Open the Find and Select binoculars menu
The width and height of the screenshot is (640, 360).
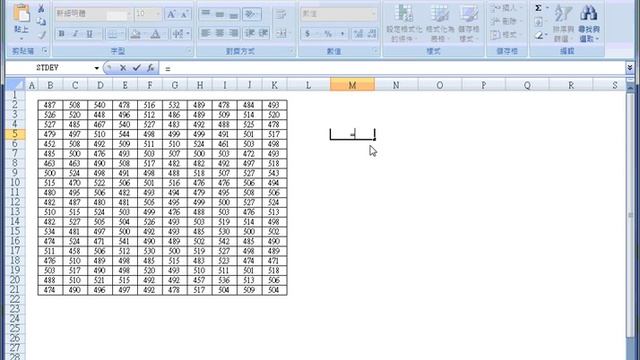(589, 23)
